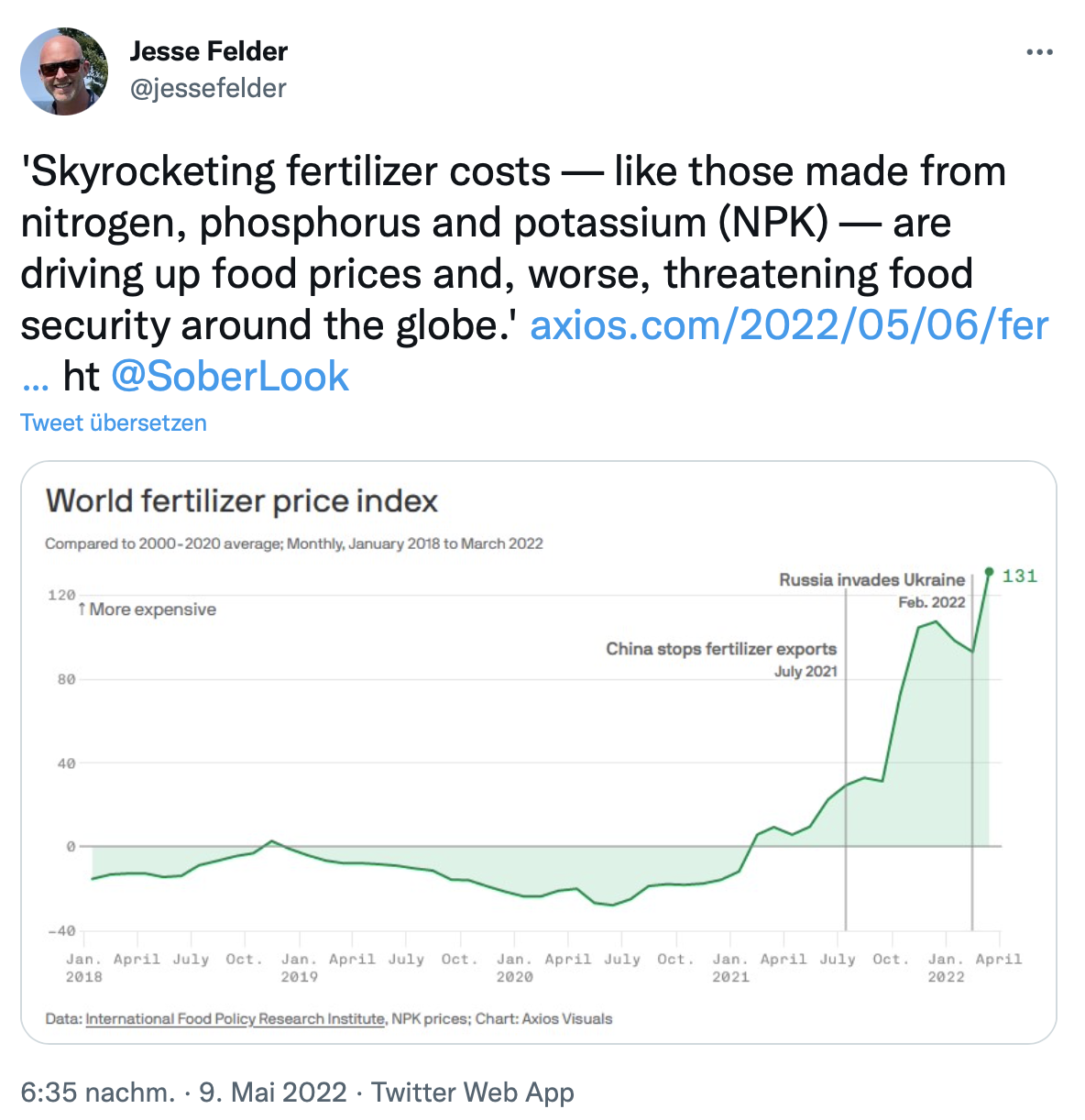Open International Food Policy Research Institute link

point(236,1018)
